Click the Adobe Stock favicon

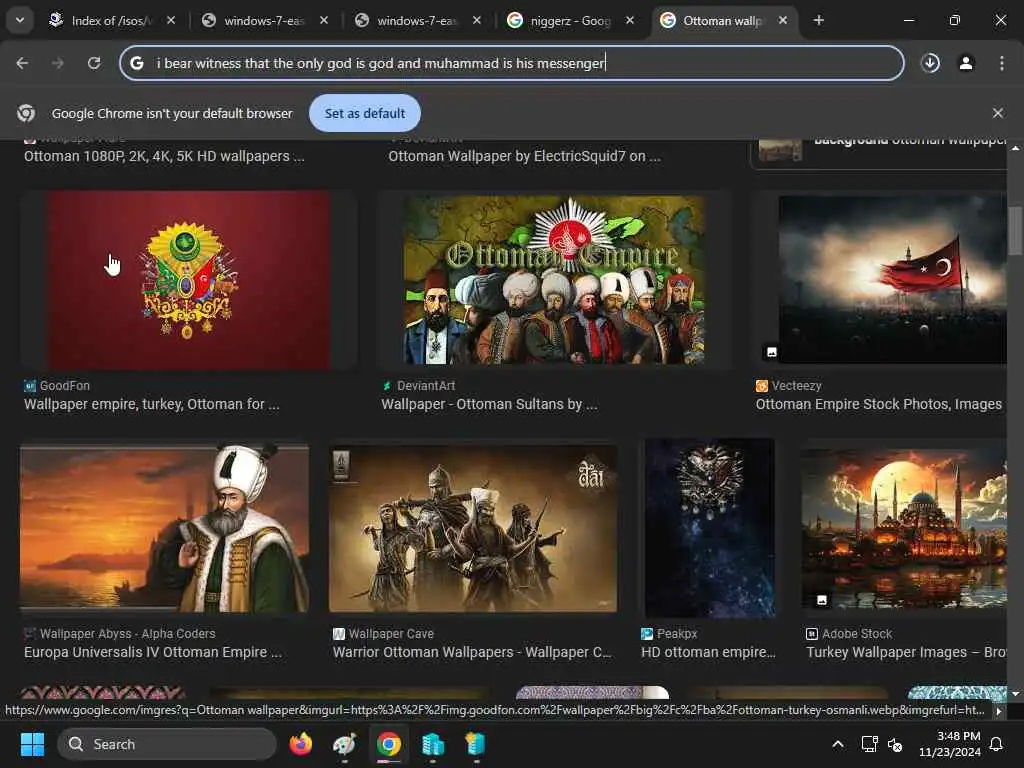tap(812, 633)
